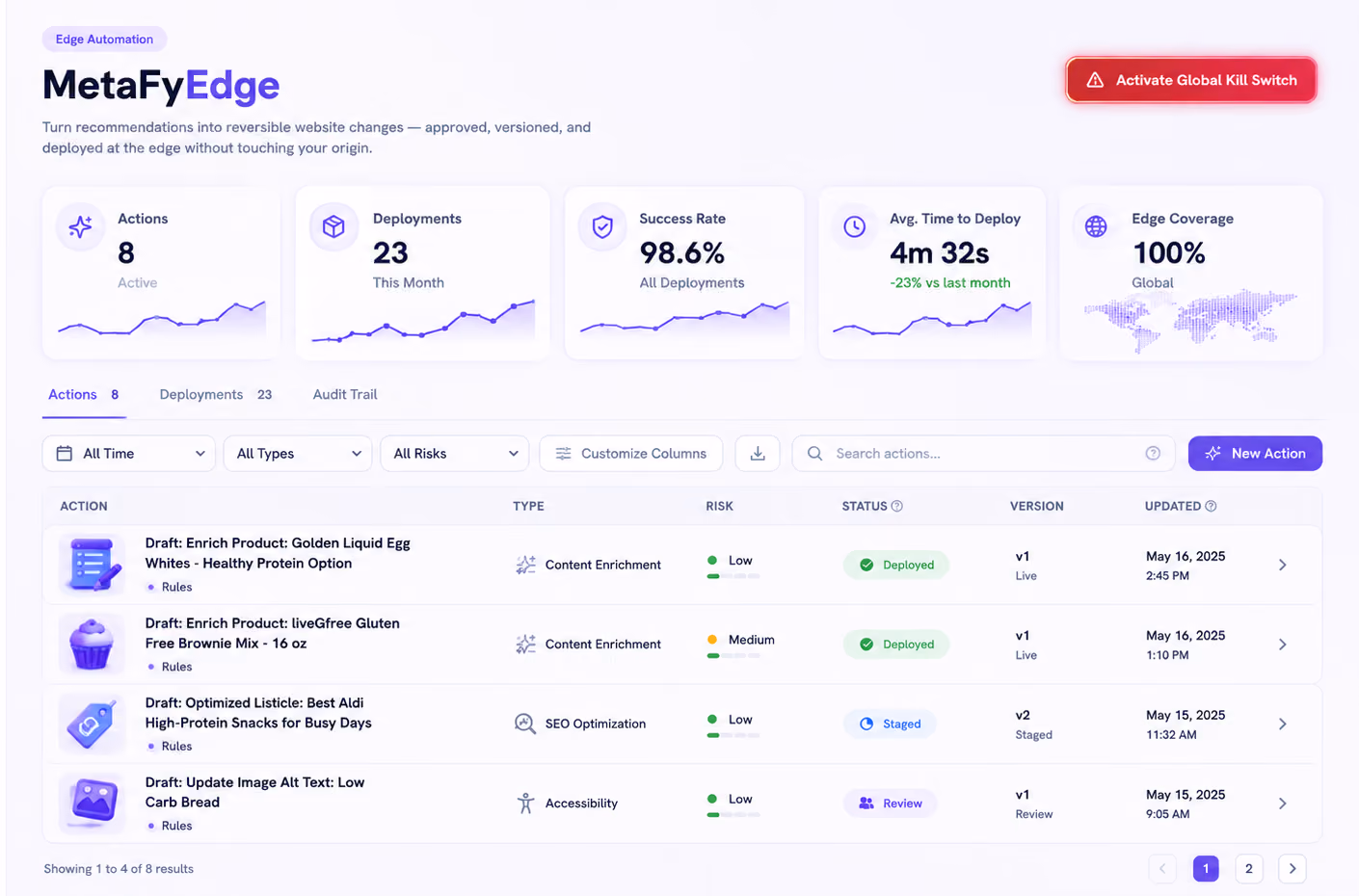Click the Rules tag under Golden Liquid Egg
The height and width of the screenshot is (896, 1359).
click(x=171, y=587)
